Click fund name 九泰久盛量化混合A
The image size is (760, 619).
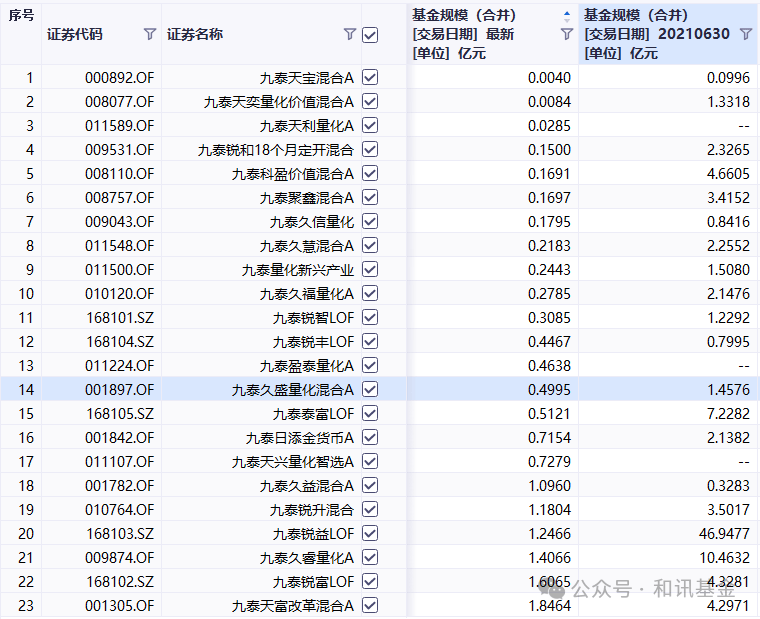(x=293, y=390)
